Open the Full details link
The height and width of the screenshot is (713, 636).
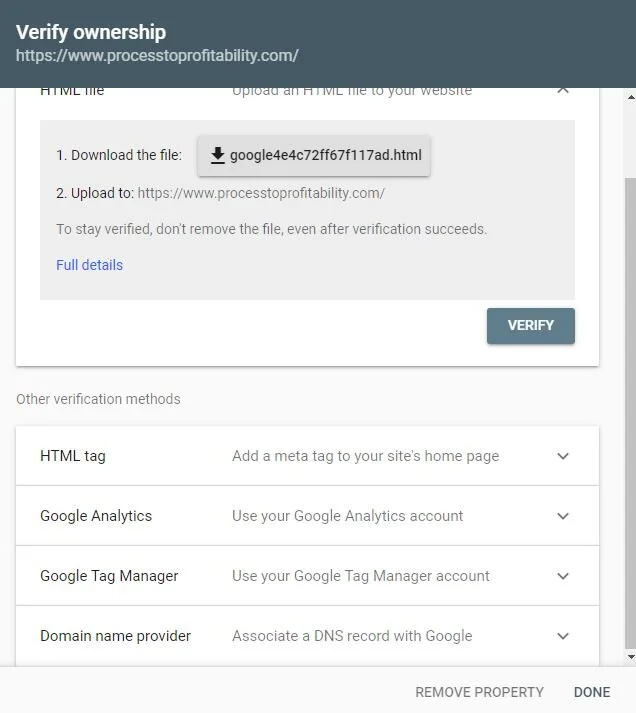[90, 265]
